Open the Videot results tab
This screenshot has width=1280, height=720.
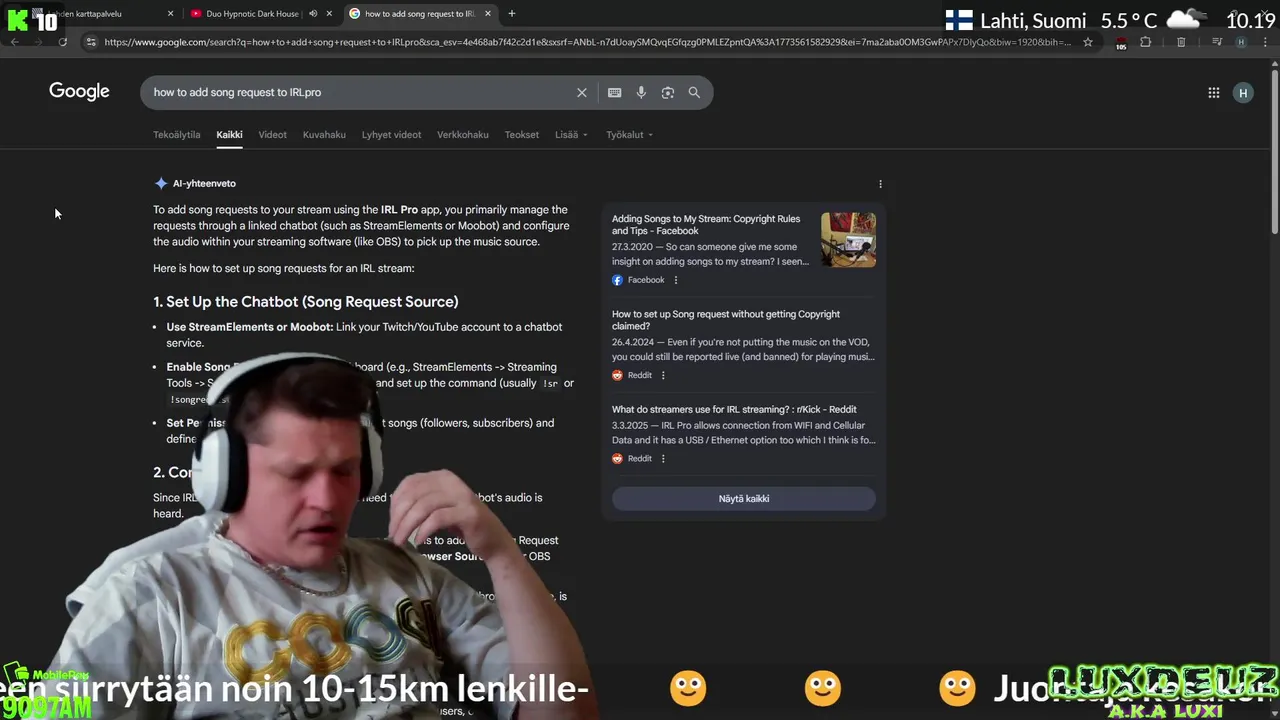click(x=272, y=135)
